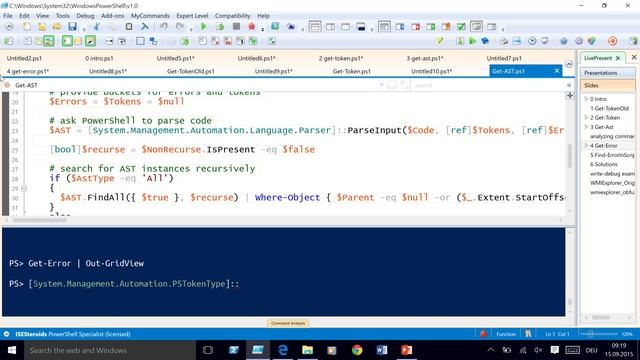Open the Add-ons menu
The height and width of the screenshot is (360, 640).
point(113,16)
